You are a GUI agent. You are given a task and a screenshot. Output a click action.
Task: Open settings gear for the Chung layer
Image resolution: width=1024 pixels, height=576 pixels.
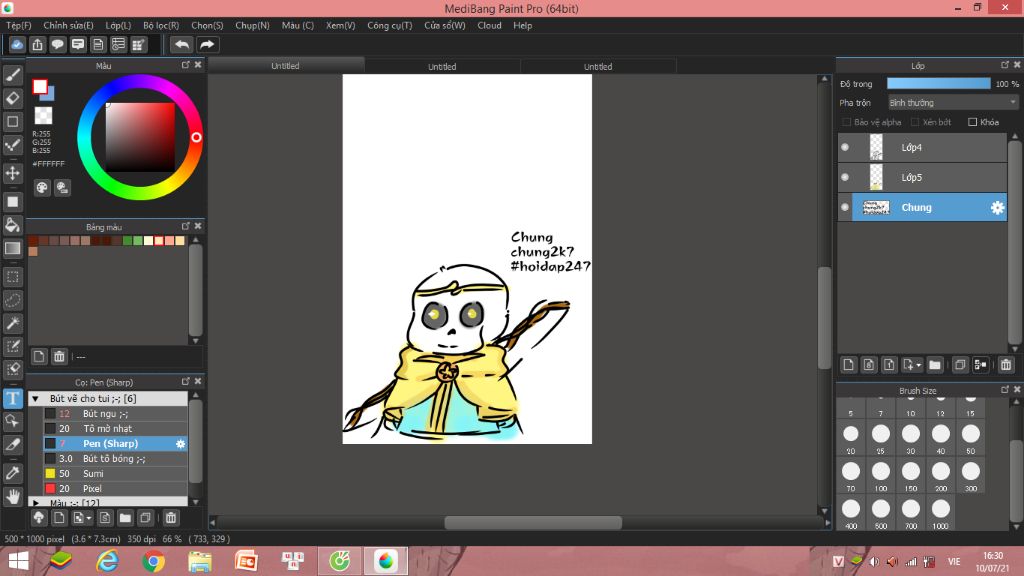point(997,208)
